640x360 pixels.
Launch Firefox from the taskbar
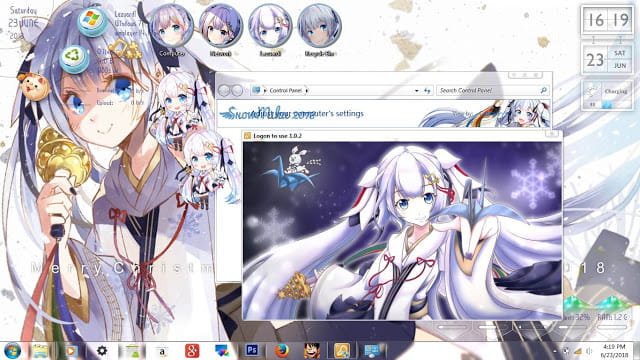(282, 351)
